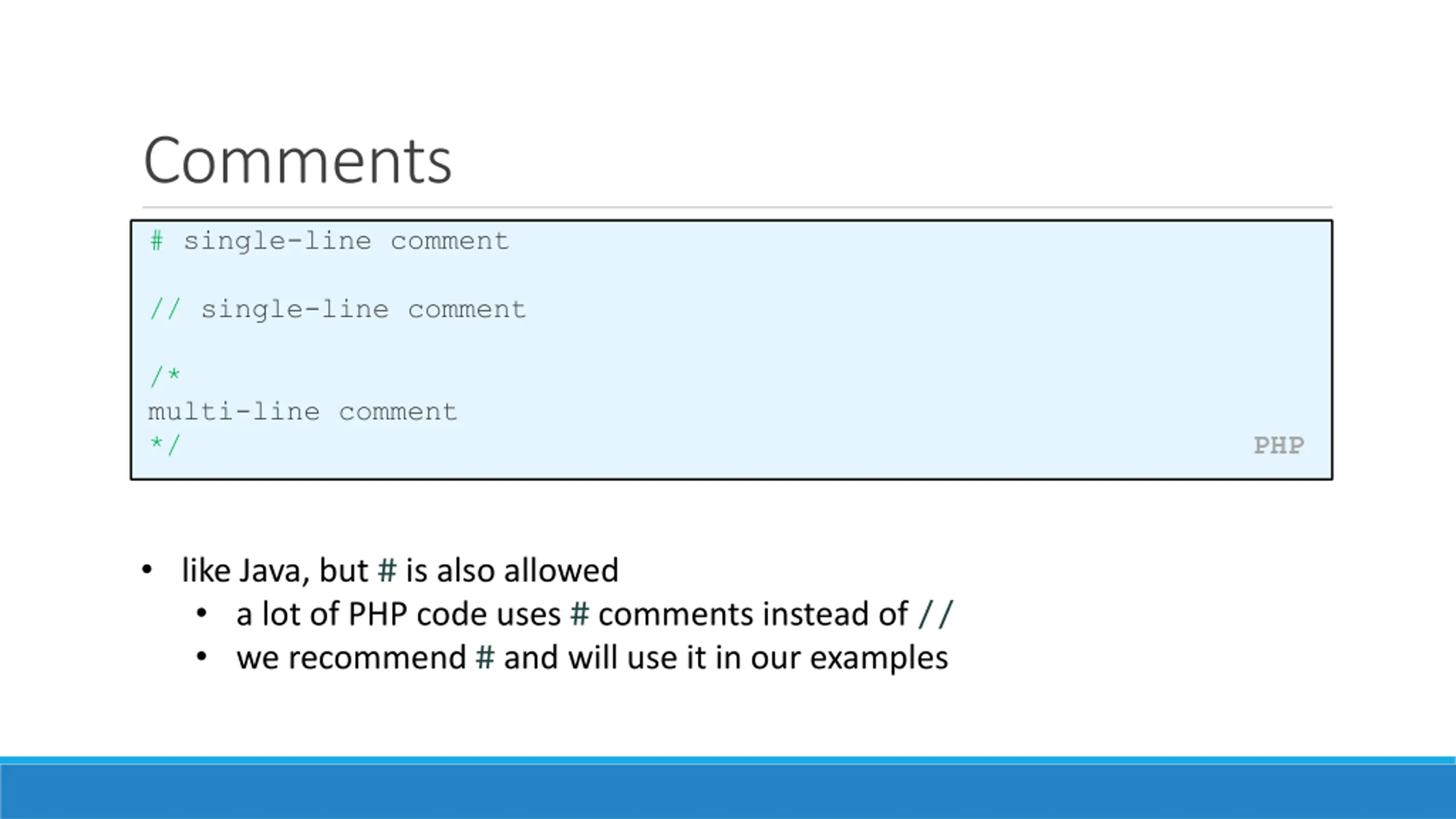Click the closing */ comment marker
1456x819 pixels.
[x=165, y=445]
